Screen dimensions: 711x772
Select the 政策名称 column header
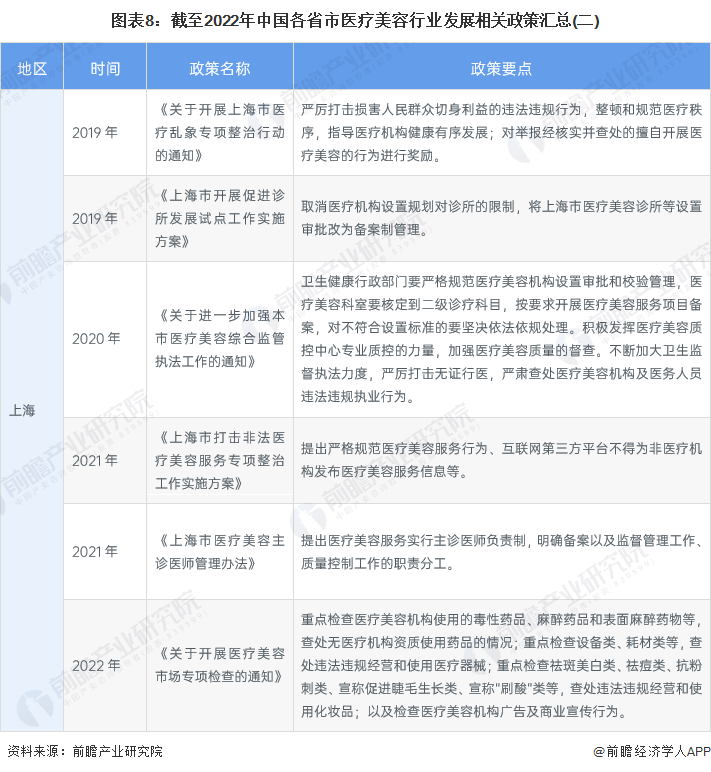tap(220, 69)
